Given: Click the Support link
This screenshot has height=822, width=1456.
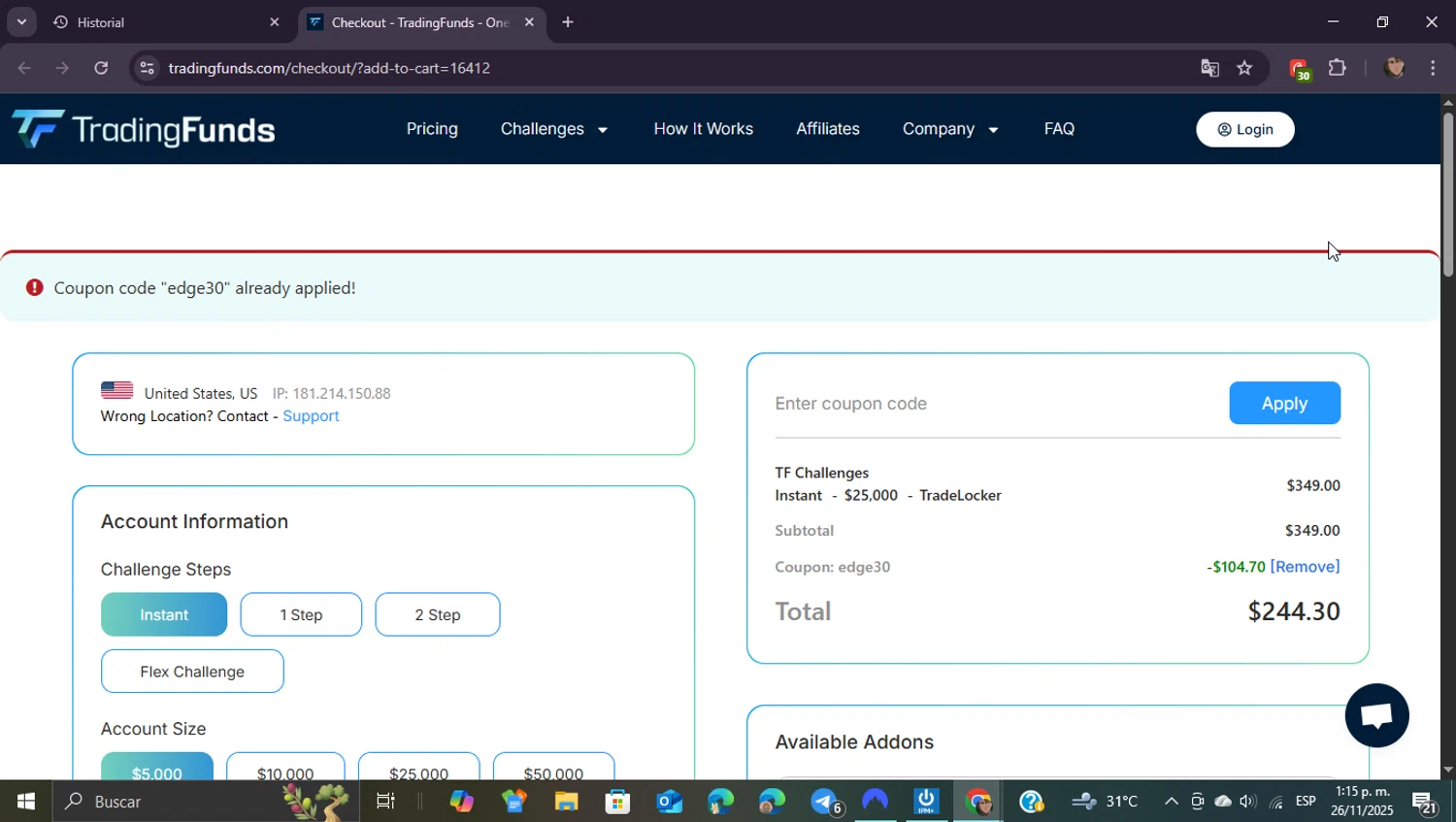Looking at the screenshot, I should click(311, 415).
